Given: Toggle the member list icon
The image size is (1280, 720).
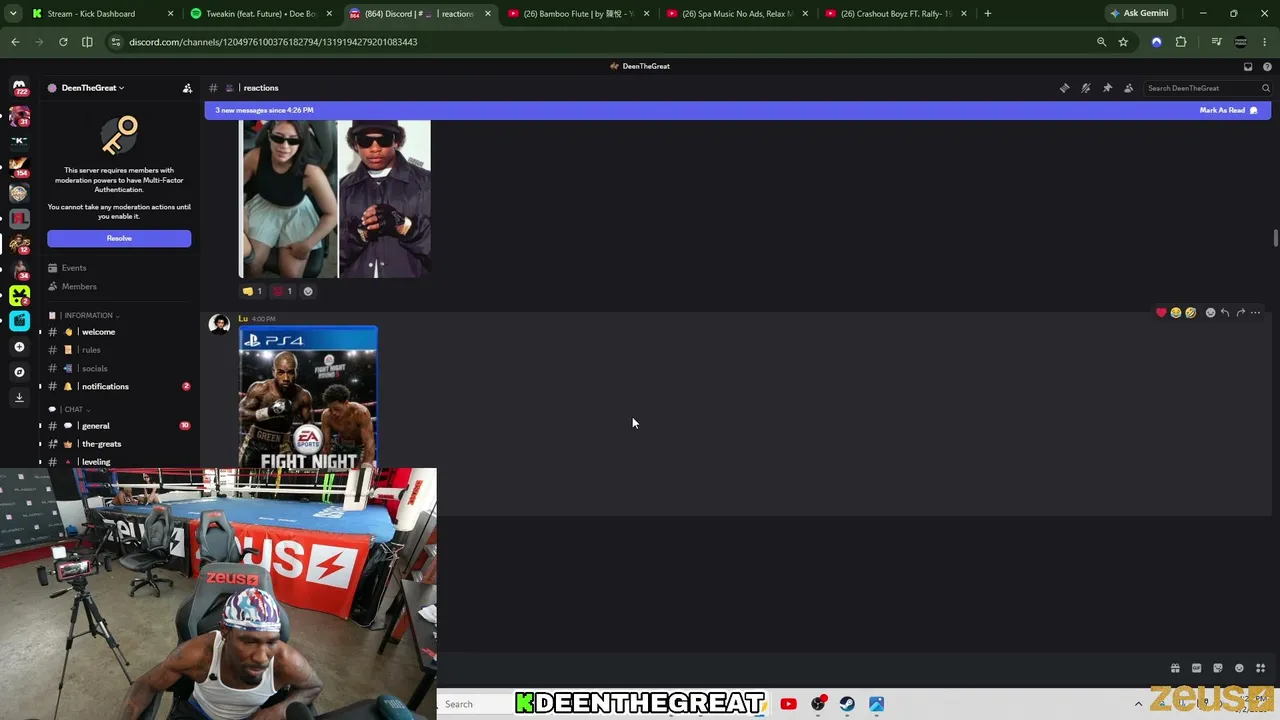Looking at the screenshot, I should [x=1129, y=88].
